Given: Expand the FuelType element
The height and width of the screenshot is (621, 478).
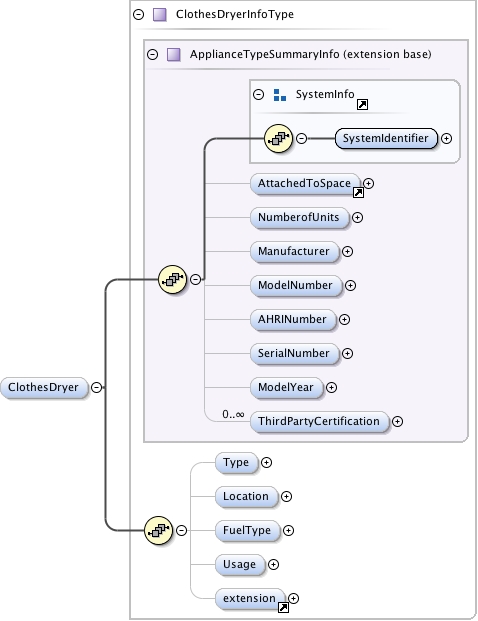Looking at the screenshot, I should tap(288, 530).
